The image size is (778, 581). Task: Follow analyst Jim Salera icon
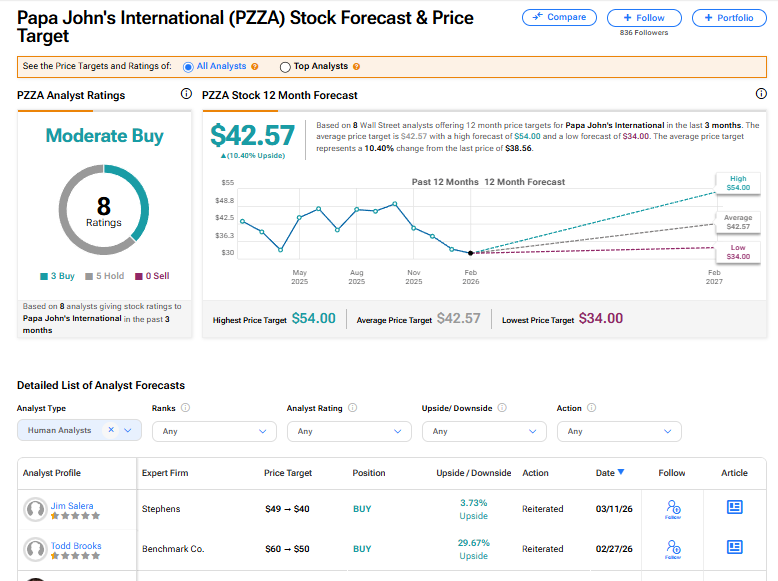click(x=673, y=509)
